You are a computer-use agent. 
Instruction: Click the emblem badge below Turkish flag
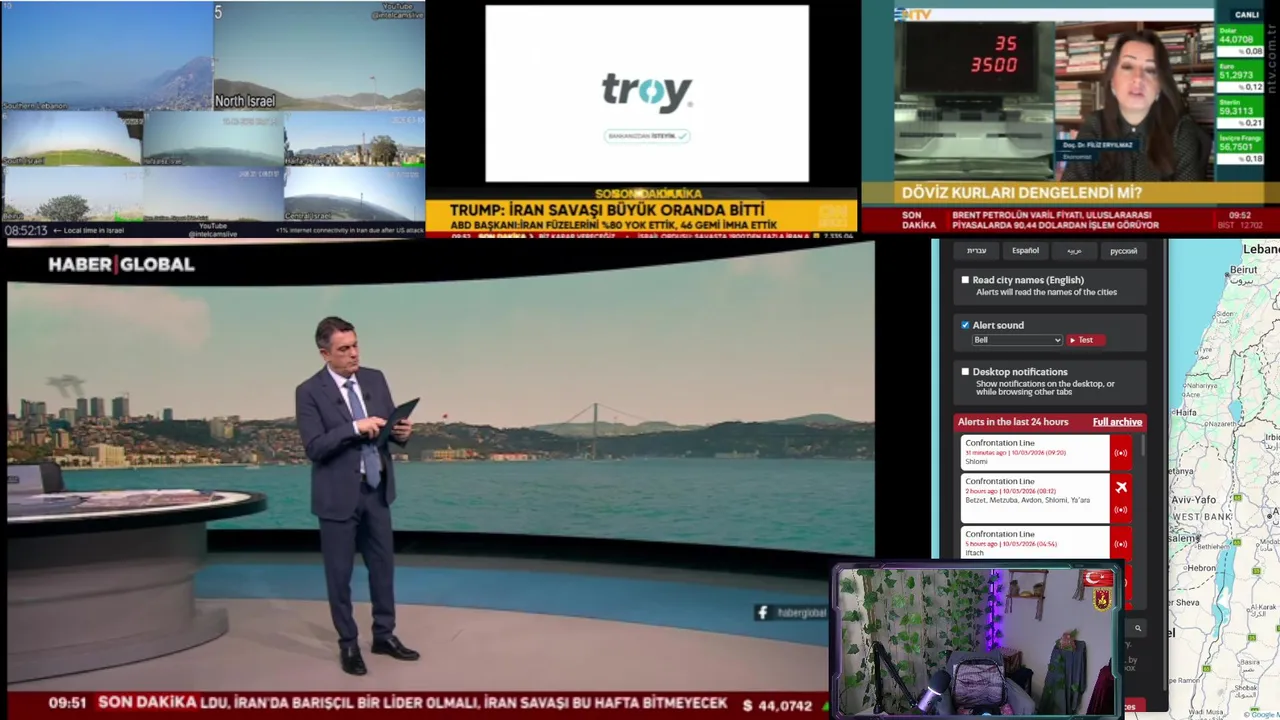(x=1103, y=600)
